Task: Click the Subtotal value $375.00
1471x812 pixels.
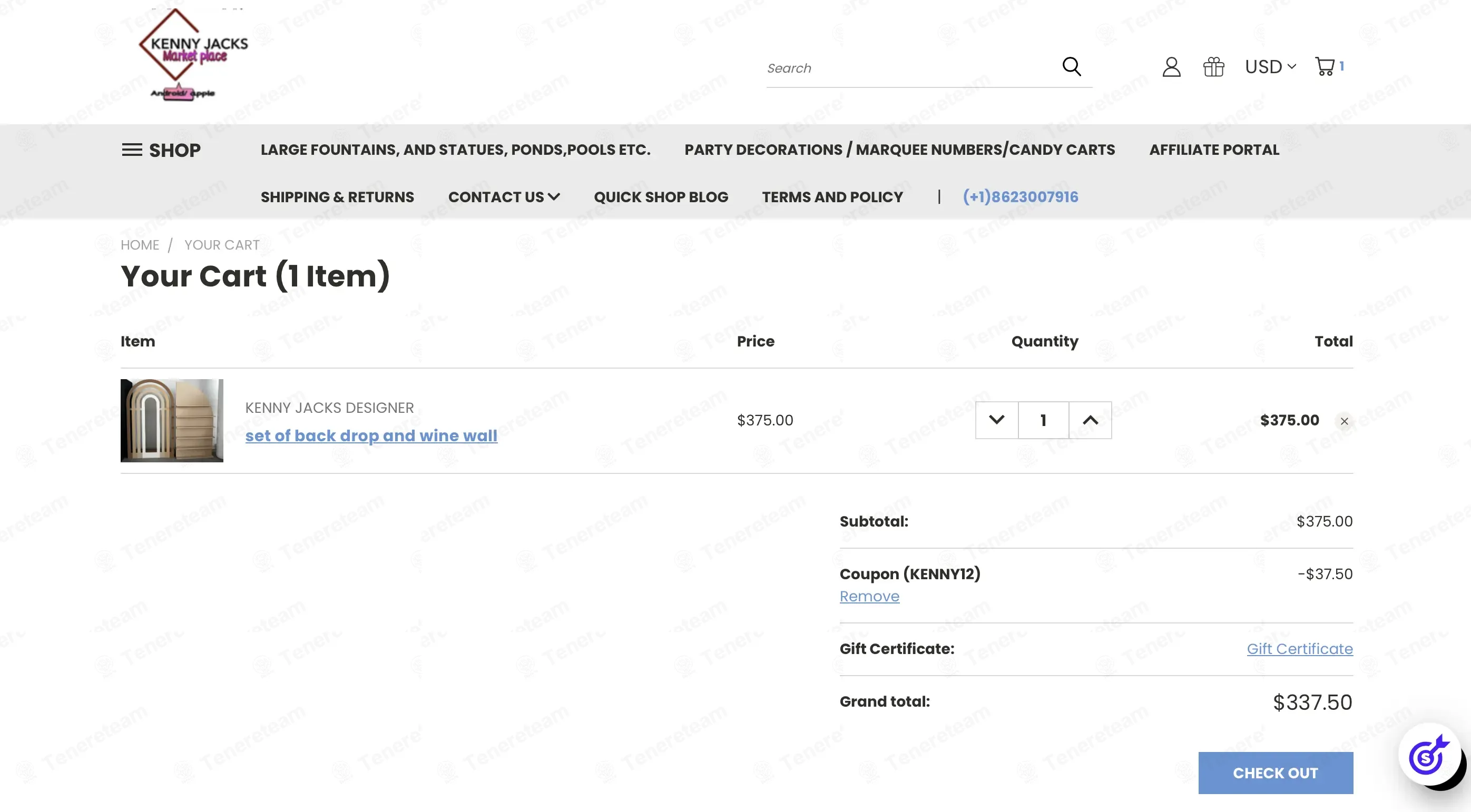Action: 1324,521
